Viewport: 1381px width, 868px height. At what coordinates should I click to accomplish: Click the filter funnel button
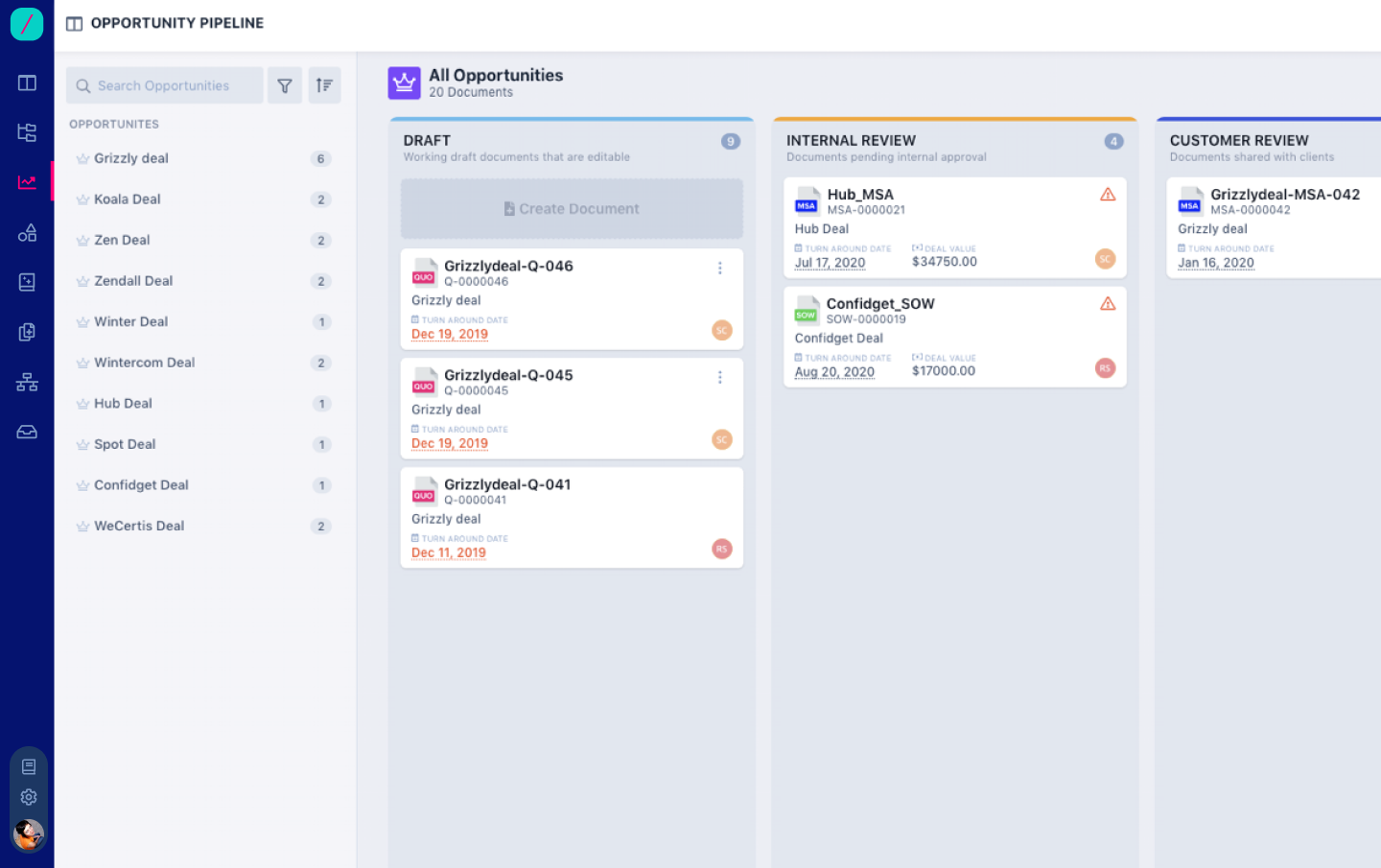tap(285, 85)
